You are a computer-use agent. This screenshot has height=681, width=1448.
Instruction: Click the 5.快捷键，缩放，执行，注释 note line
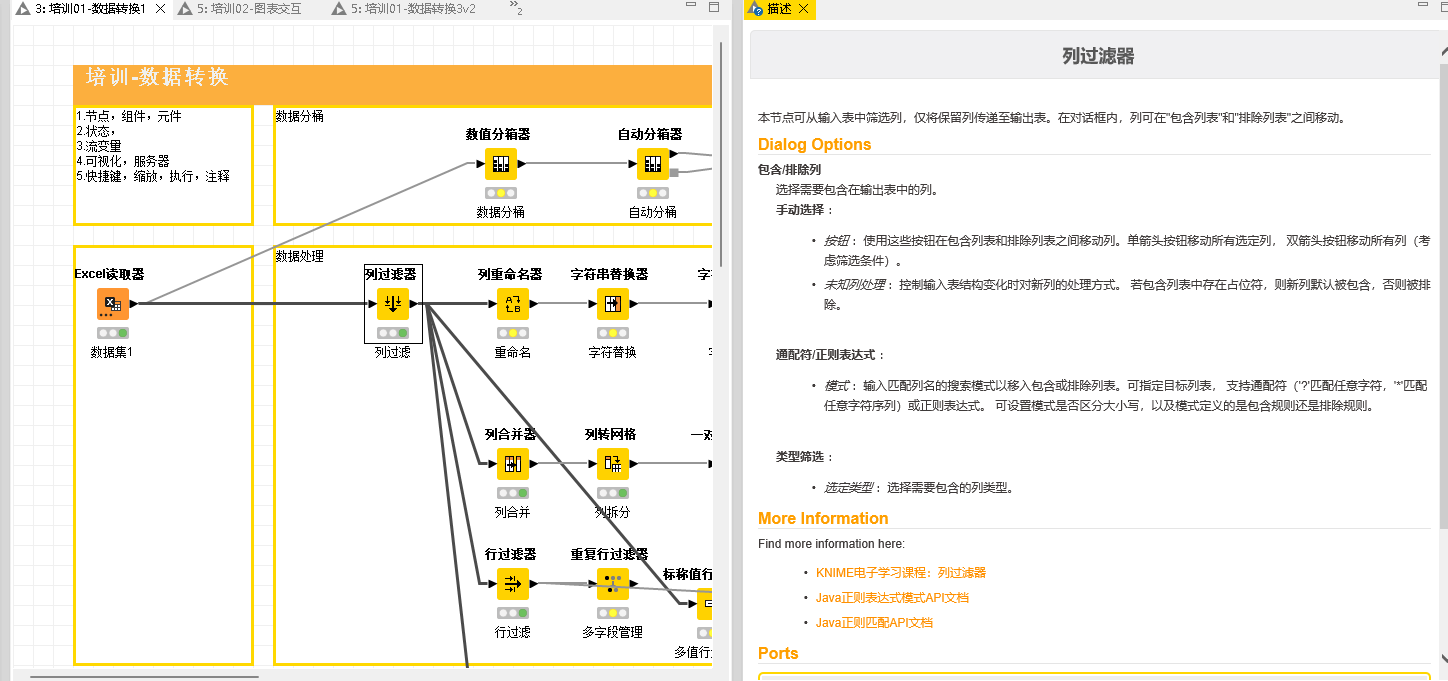click(153, 176)
